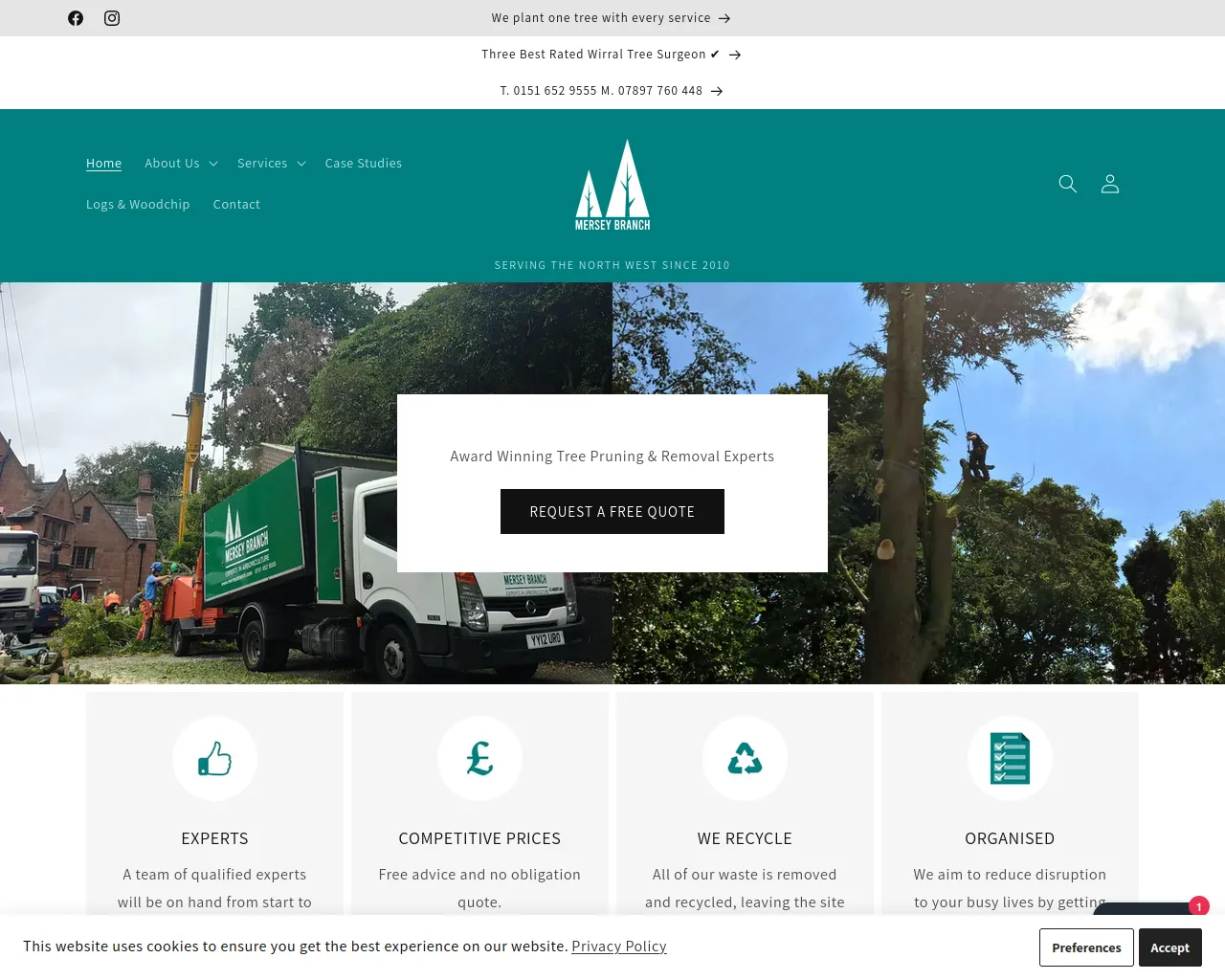1225x980 pixels.
Task: Open the Instagram profile icon
Action: coord(112,18)
